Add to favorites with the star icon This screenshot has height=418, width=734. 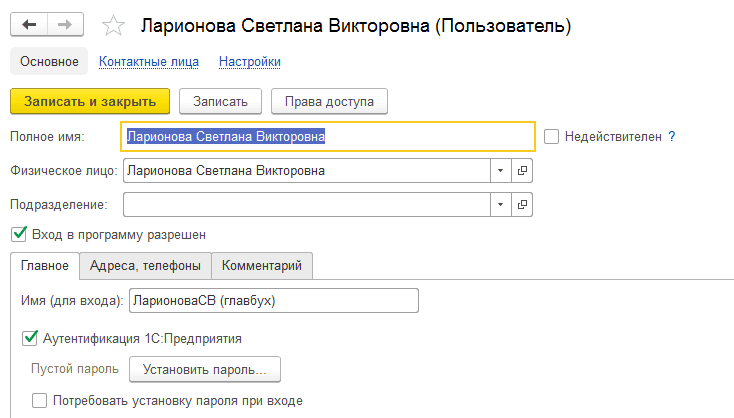113,25
